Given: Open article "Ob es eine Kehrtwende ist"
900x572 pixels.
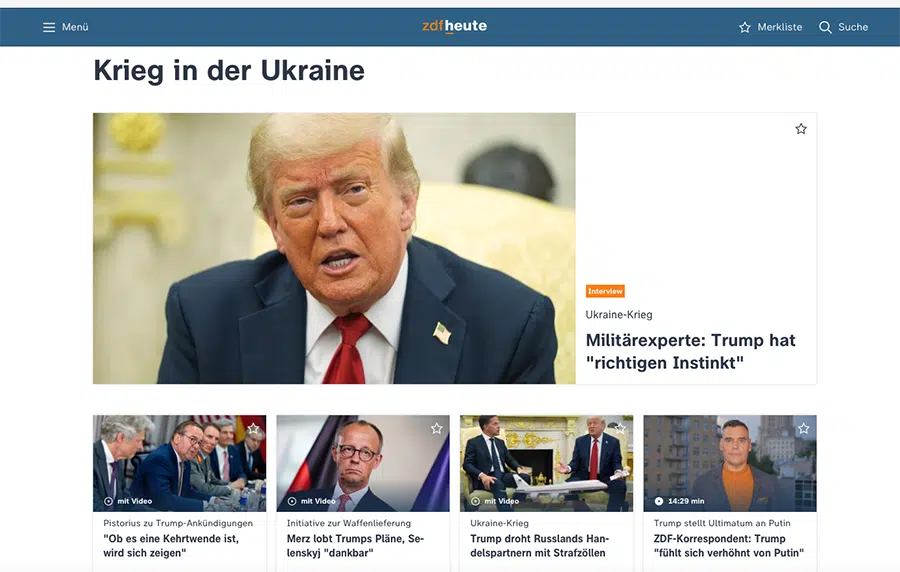Looking at the screenshot, I should 171,546.
